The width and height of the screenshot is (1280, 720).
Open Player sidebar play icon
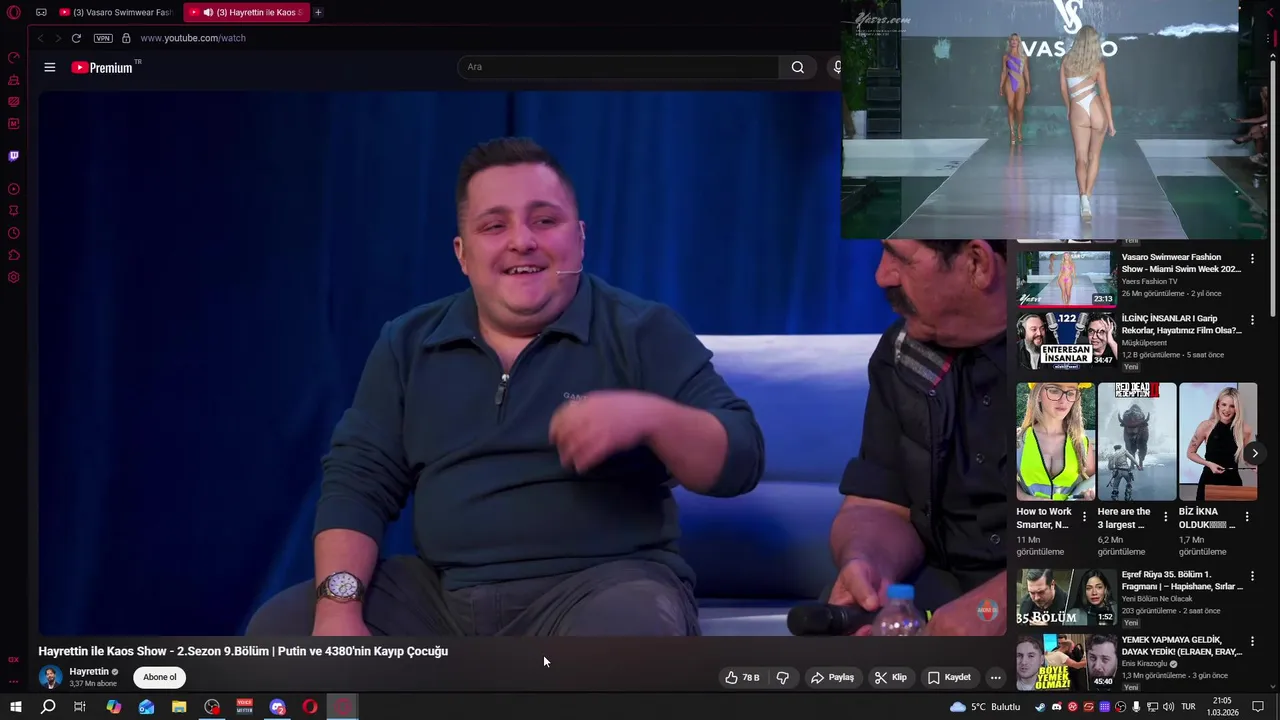point(14,189)
